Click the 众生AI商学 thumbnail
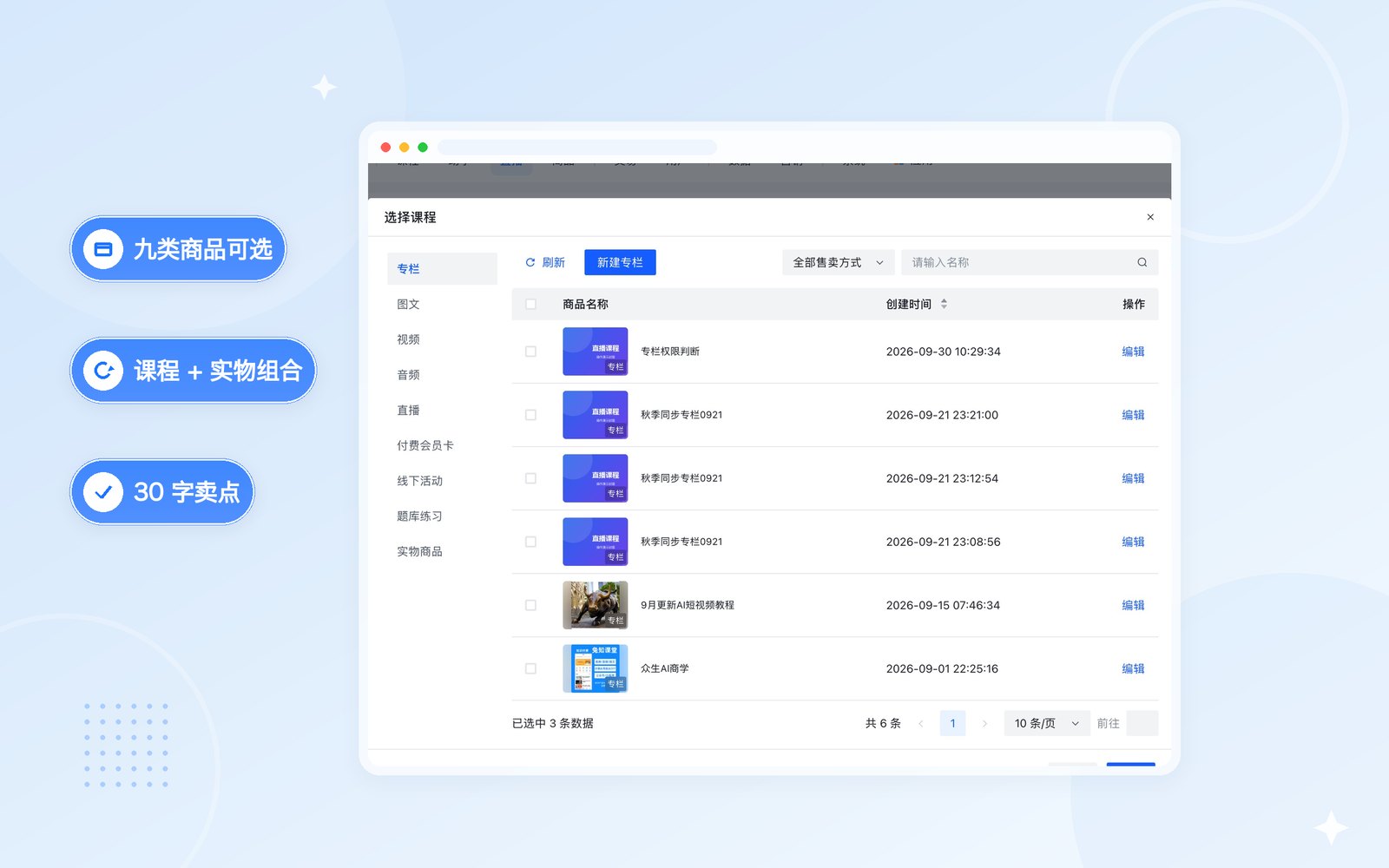 595,668
